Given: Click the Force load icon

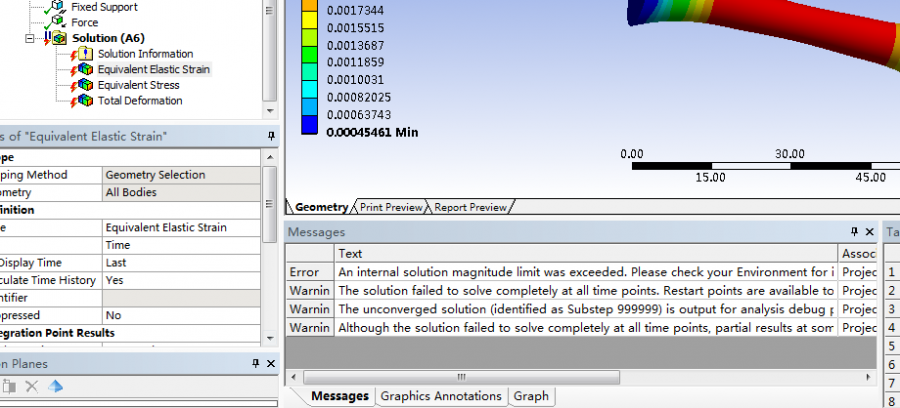Looking at the screenshot, I should 57,22.
